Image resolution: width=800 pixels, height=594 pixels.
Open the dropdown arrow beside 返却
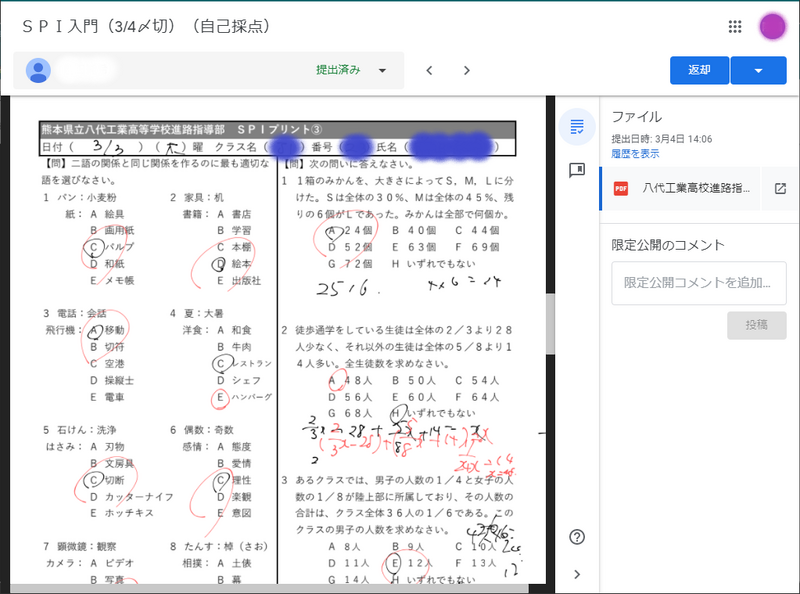coord(759,70)
